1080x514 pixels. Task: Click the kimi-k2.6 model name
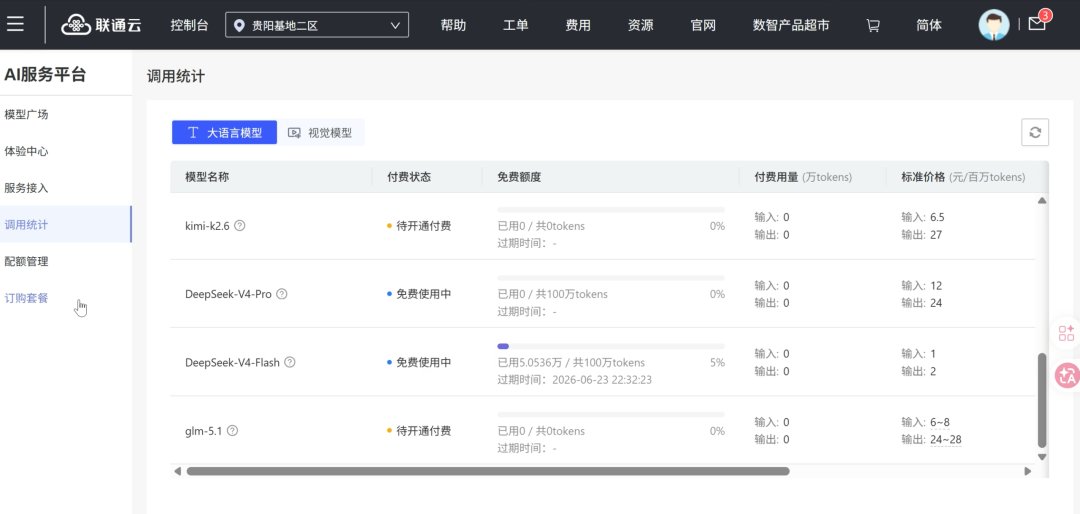207,225
